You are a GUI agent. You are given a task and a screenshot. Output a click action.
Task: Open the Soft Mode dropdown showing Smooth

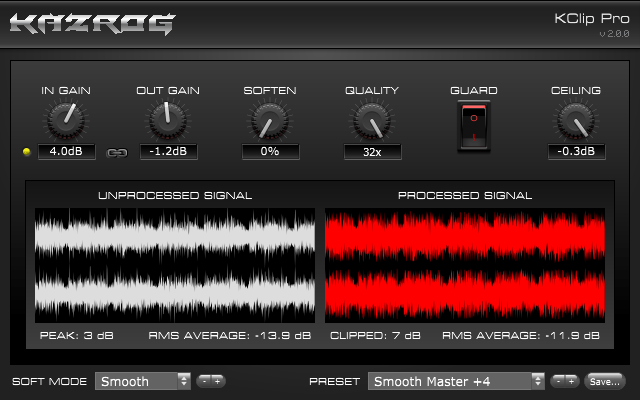(x=143, y=381)
